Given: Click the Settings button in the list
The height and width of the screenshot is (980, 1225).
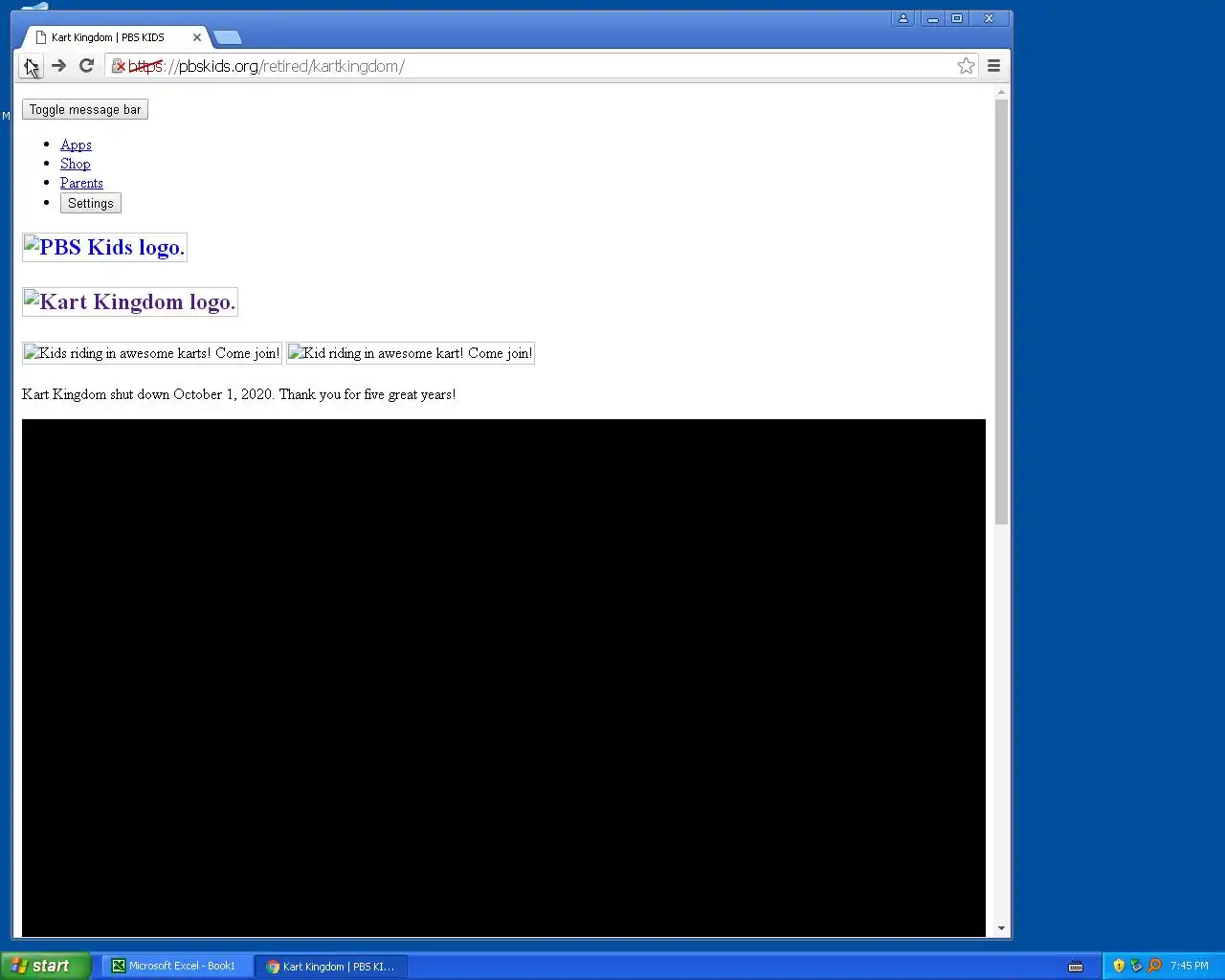Looking at the screenshot, I should pyautogui.click(x=91, y=203).
